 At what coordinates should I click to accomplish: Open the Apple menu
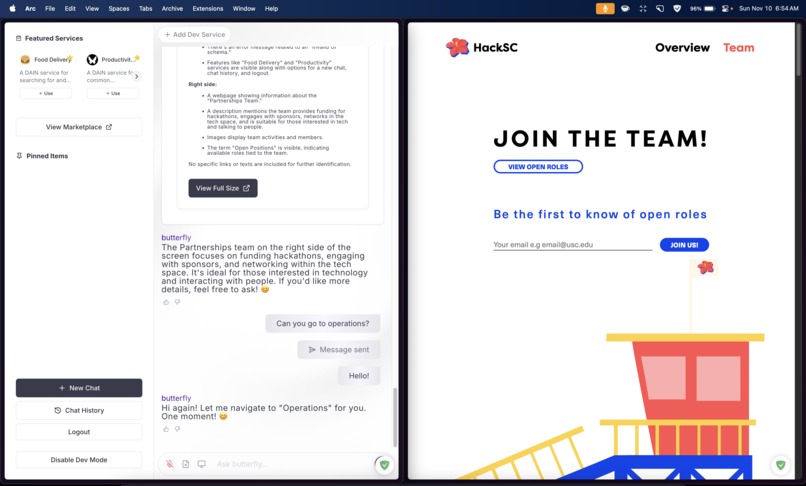pos(12,8)
